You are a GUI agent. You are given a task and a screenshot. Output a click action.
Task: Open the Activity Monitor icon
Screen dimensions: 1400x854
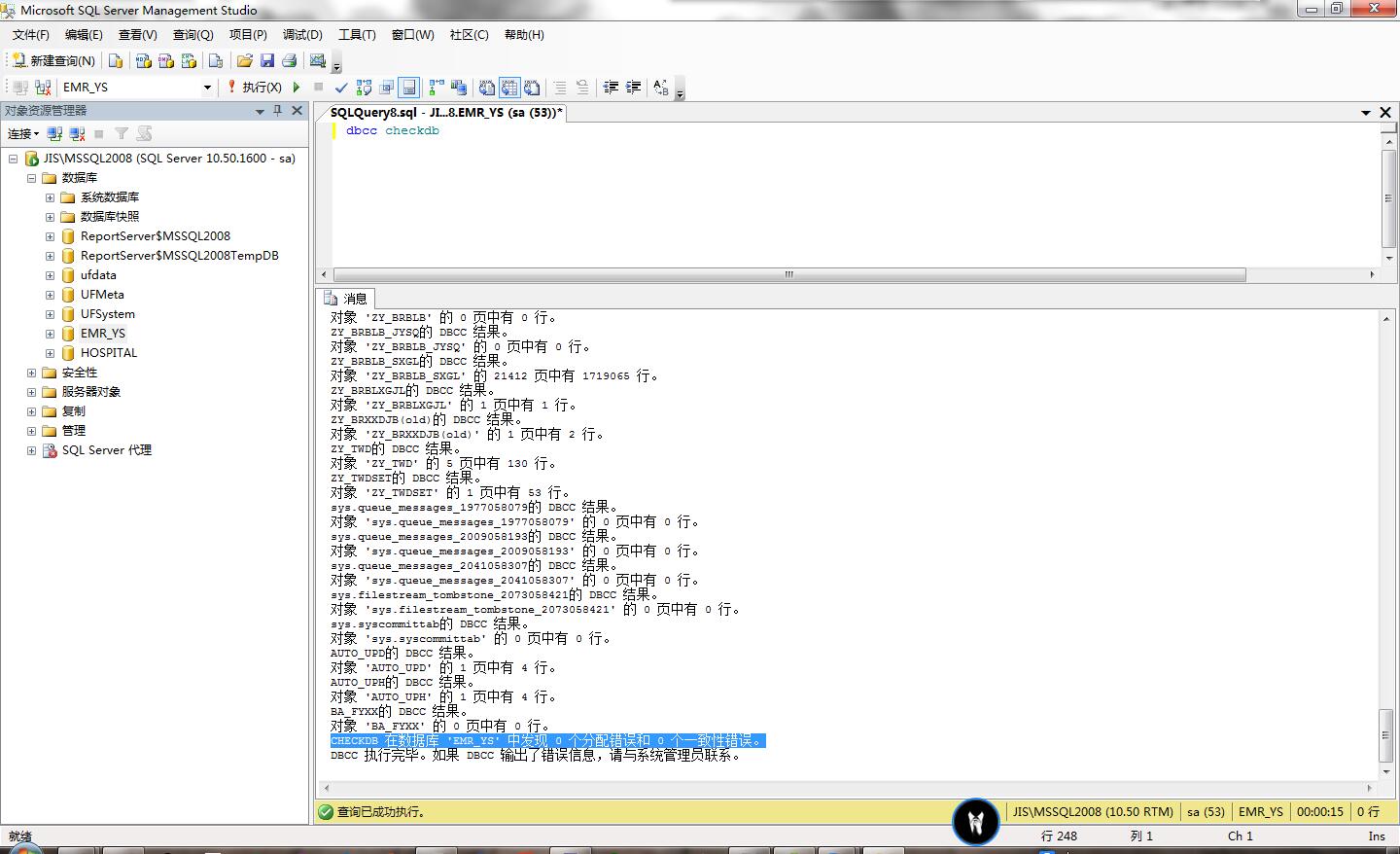[317, 60]
